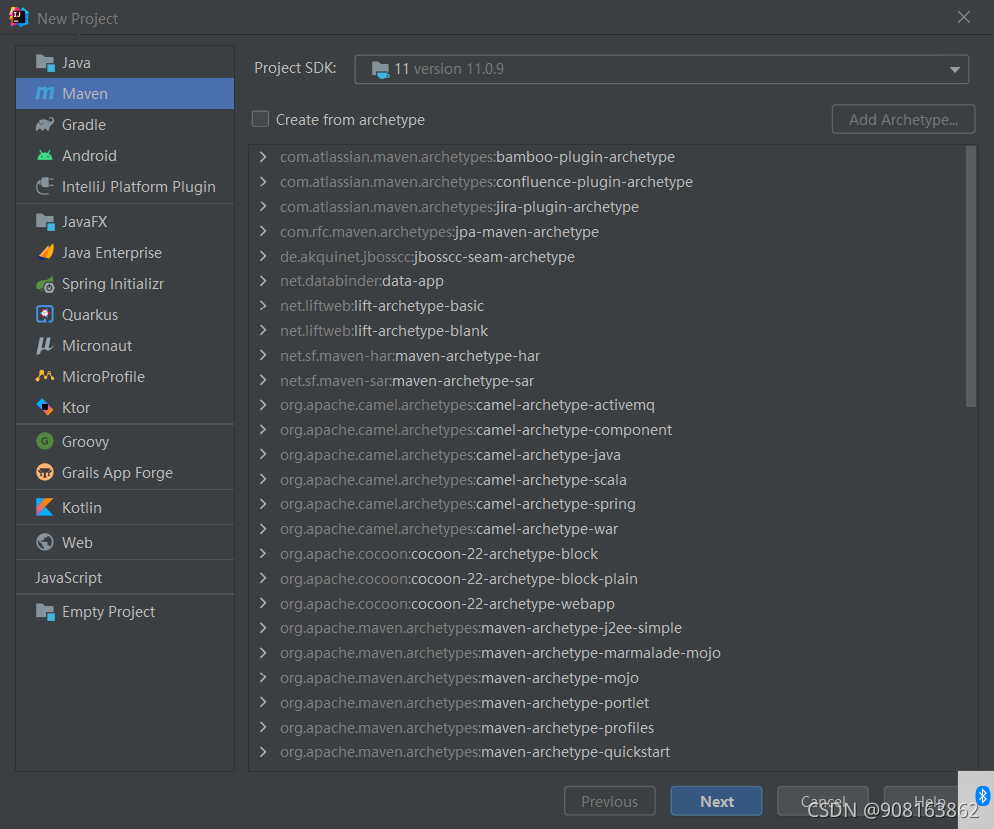Click the Grails App Forge icon
The height and width of the screenshot is (829, 994).
45,472
